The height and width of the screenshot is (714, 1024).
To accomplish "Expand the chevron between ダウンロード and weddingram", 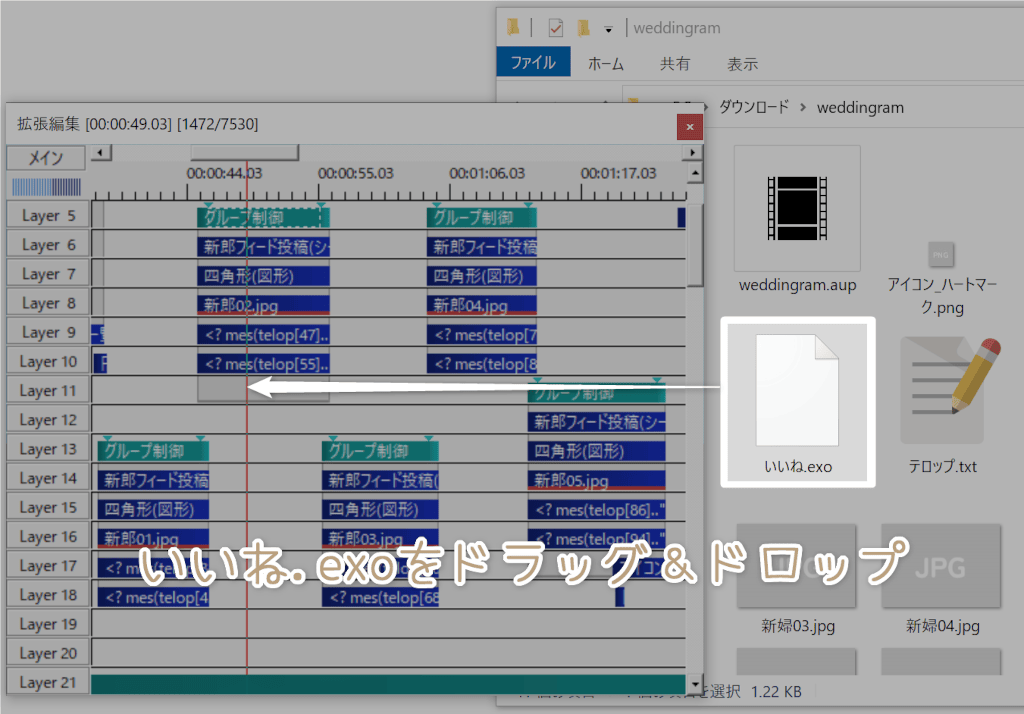I will [803, 107].
